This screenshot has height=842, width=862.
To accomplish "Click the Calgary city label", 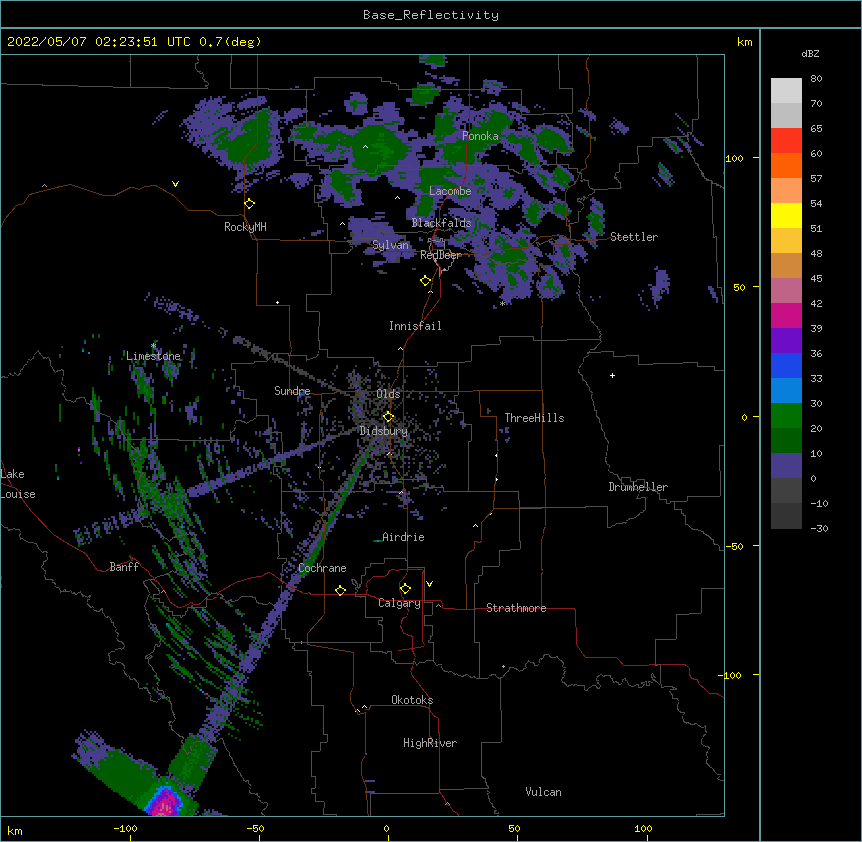I will pos(399,603).
